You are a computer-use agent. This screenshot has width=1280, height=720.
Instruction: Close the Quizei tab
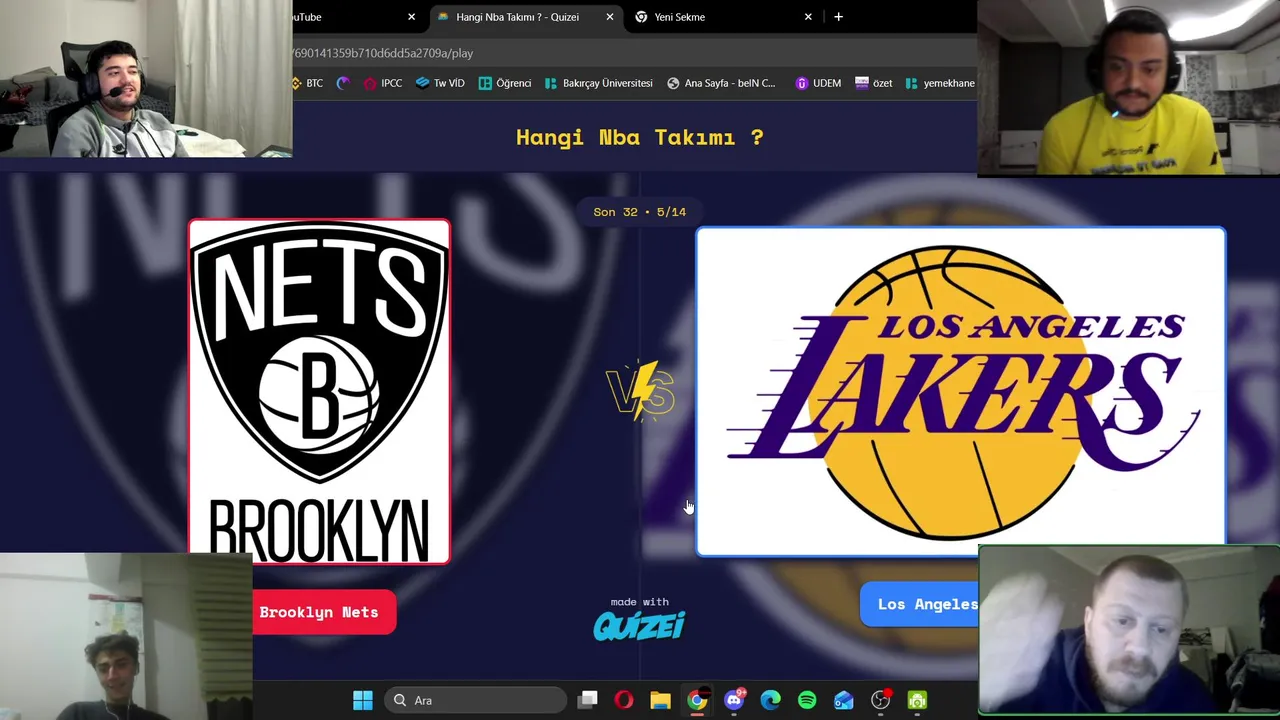pos(610,17)
